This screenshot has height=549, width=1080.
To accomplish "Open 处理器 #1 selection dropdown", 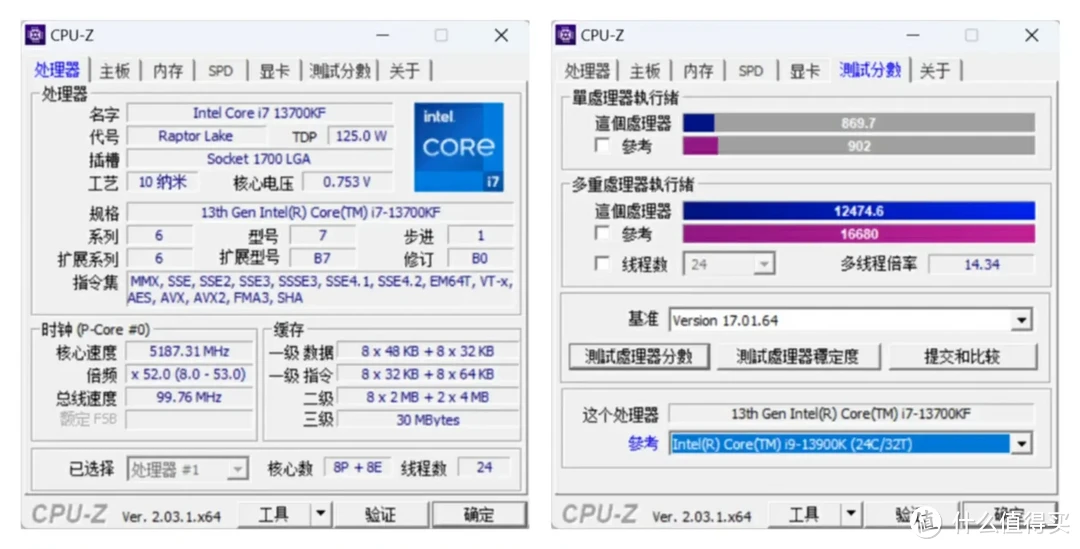I will tap(187, 470).
